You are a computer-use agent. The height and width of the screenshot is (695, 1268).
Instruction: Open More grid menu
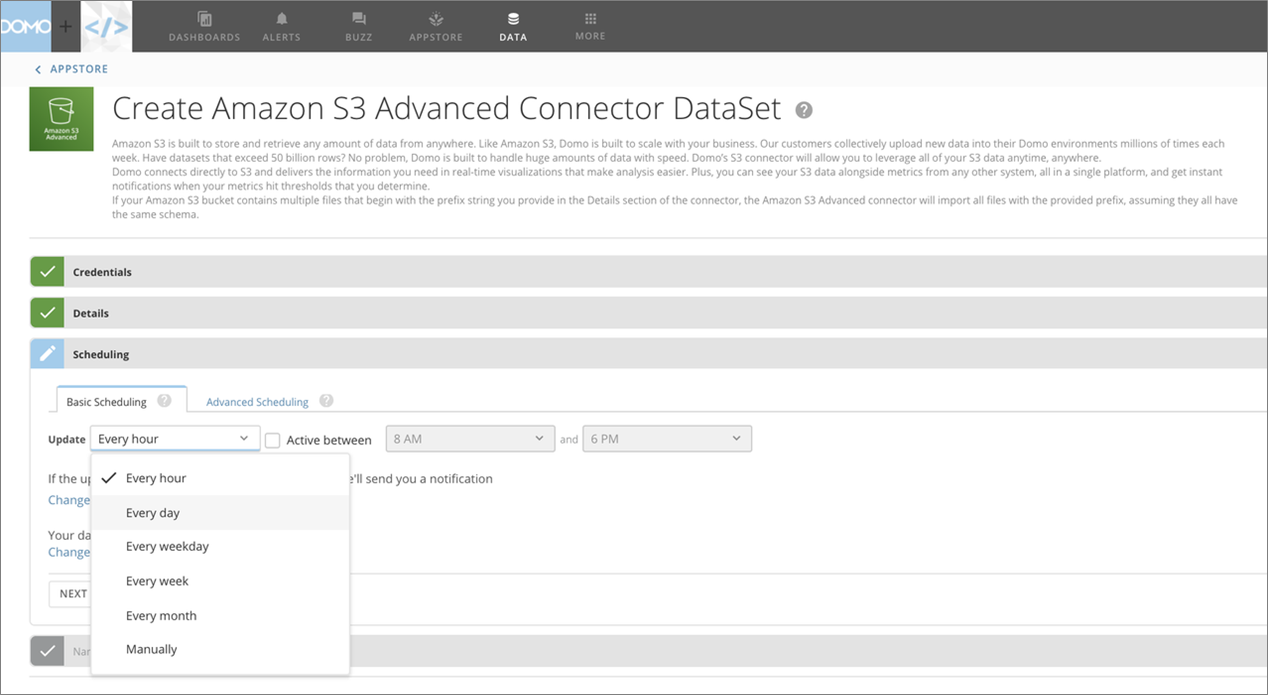(x=590, y=27)
